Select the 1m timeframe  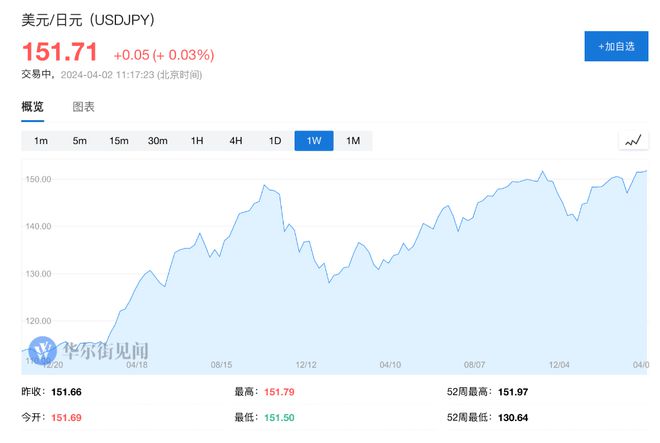(x=41, y=141)
